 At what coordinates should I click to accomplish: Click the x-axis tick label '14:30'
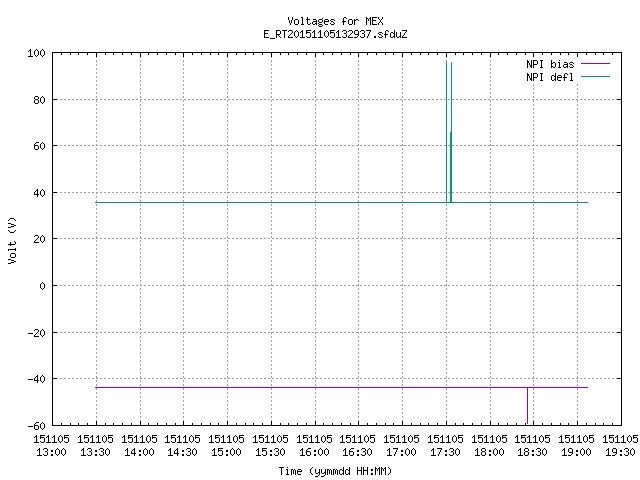pos(182,452)
